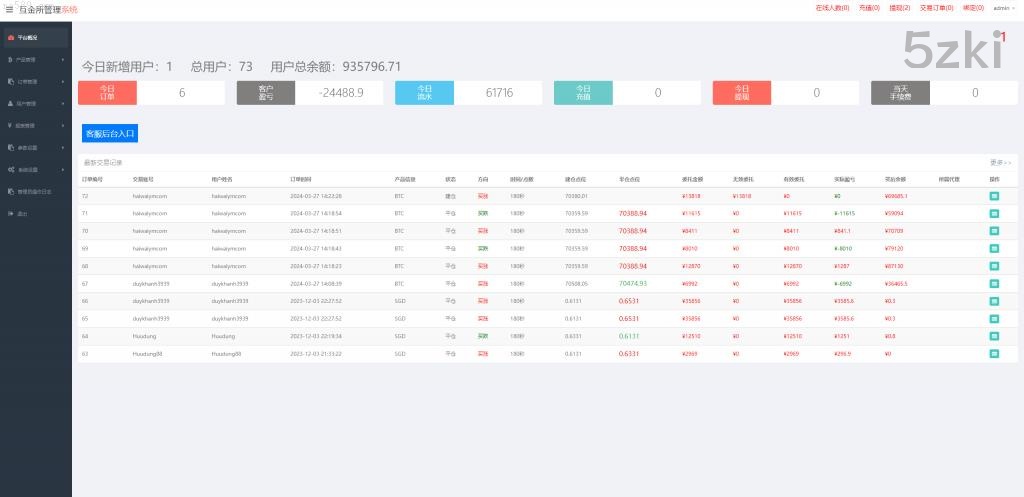The width and height of the screenshot is (1024, 497).
Task: Click the action icon for order 70
Action: 994,231
